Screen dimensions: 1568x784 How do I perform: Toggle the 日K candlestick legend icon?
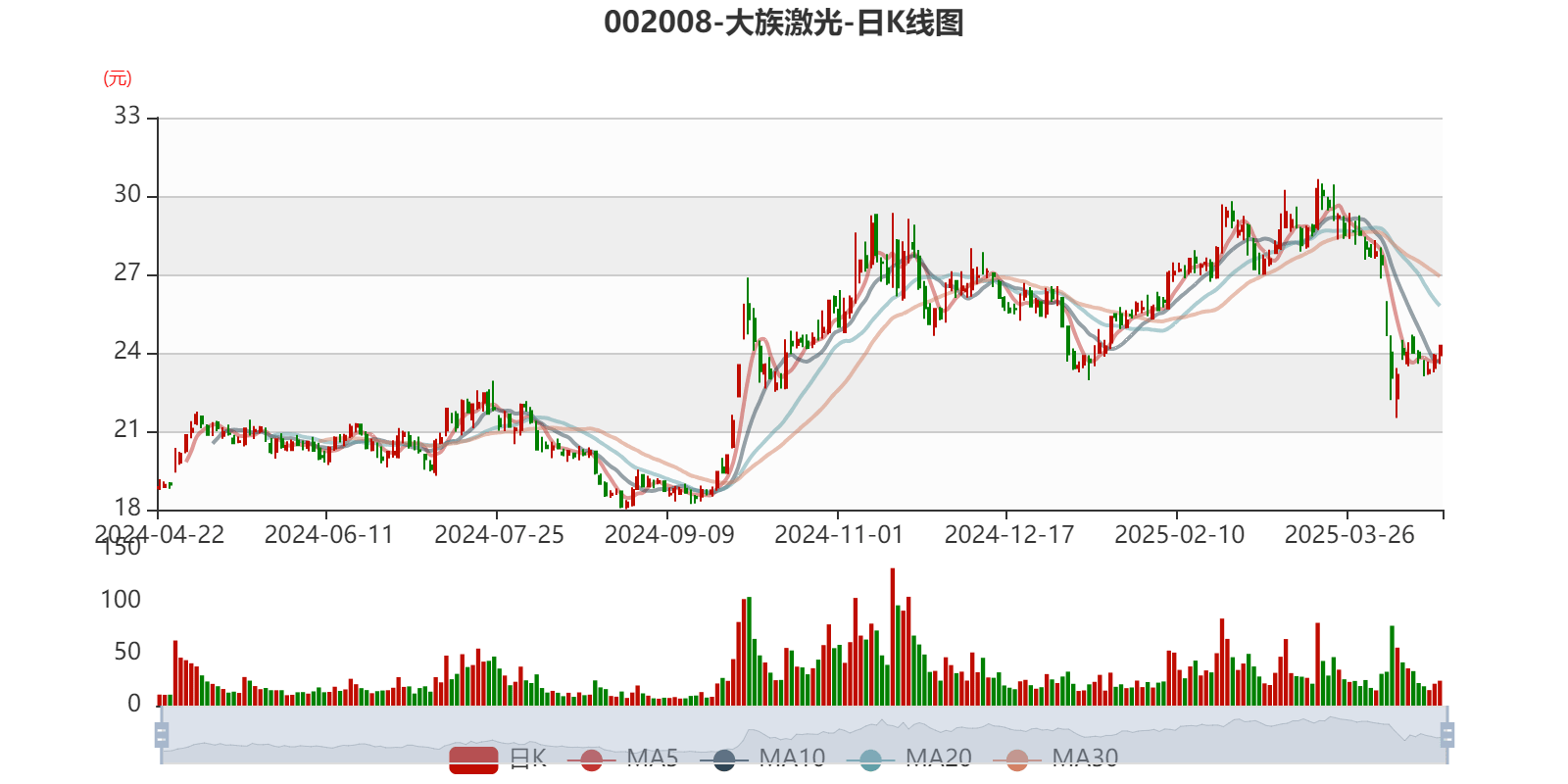click(473, 759)
